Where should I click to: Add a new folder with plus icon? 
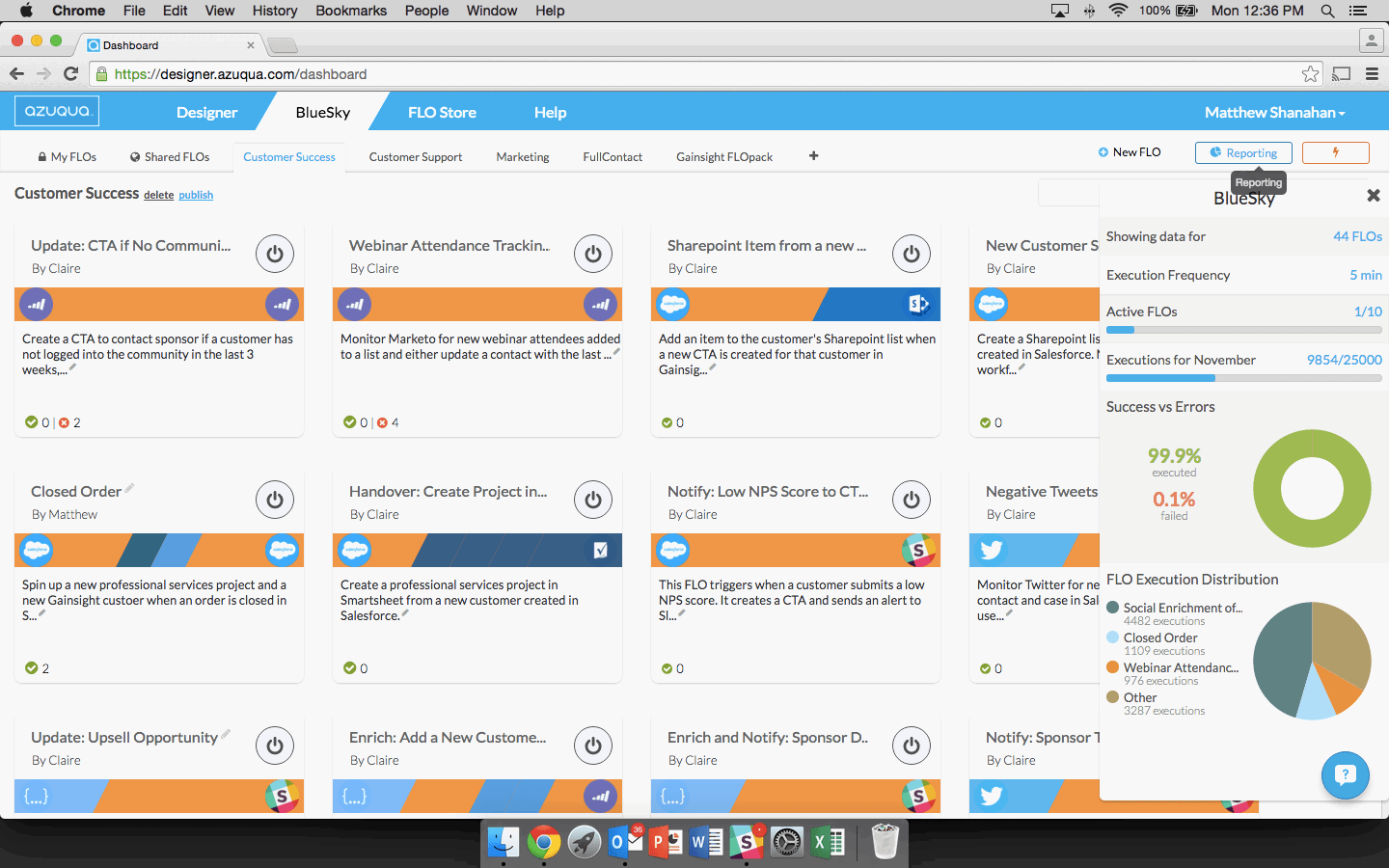point(813,155)
